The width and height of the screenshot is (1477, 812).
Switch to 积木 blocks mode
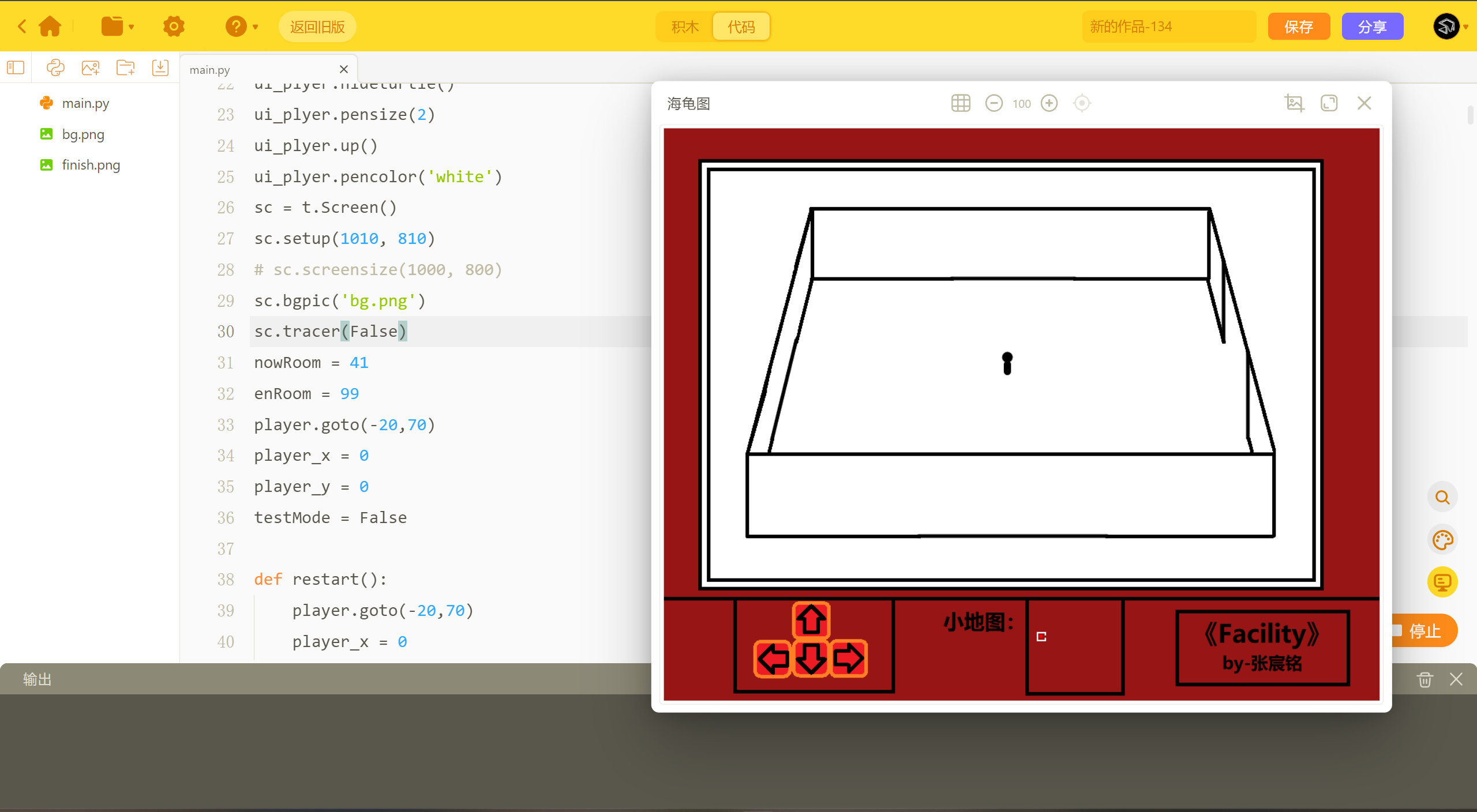pyautogui.click(x=685, y=27)
